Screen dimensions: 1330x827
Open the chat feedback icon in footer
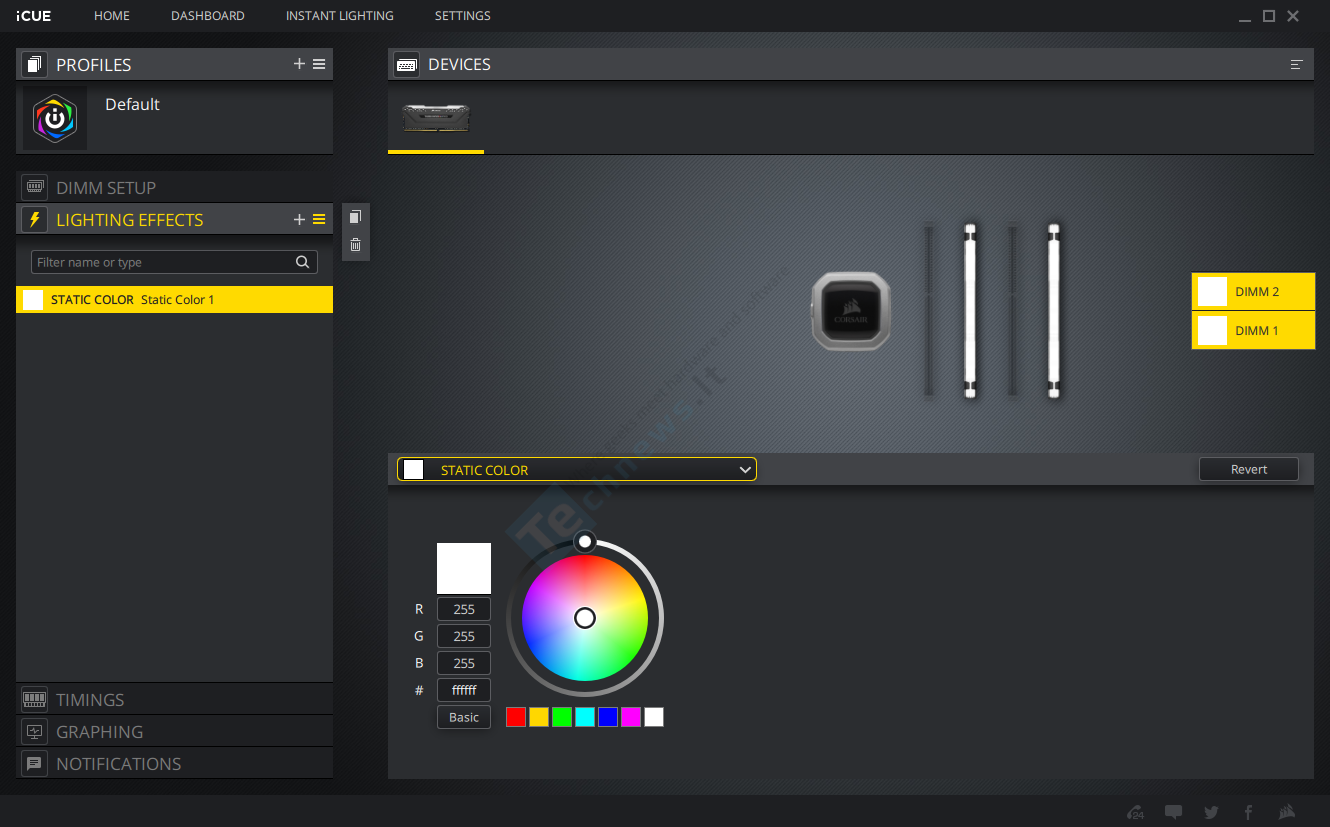(x=1174, y=812)
